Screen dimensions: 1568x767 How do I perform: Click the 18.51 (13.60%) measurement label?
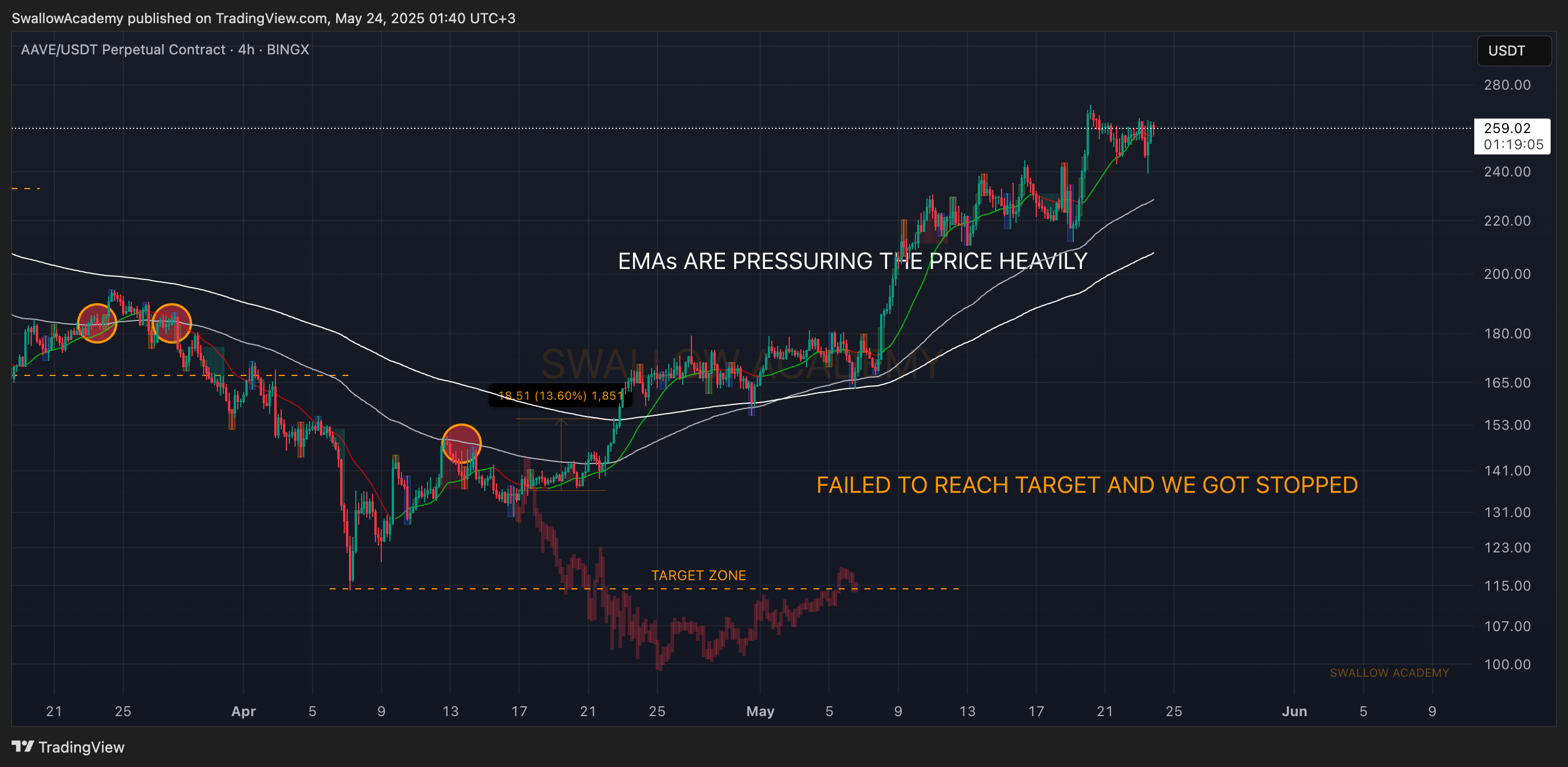click(560, 396)
